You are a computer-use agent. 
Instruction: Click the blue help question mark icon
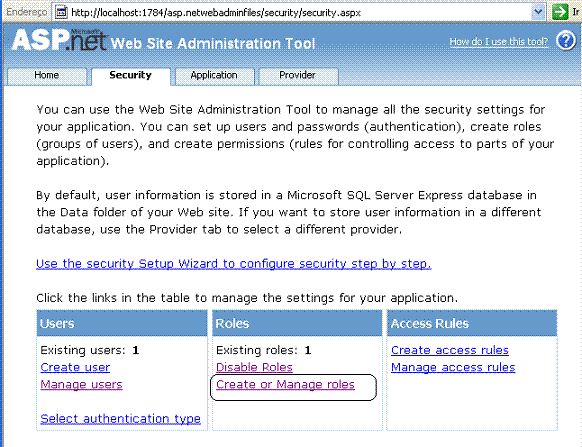(x=566, y=40)
